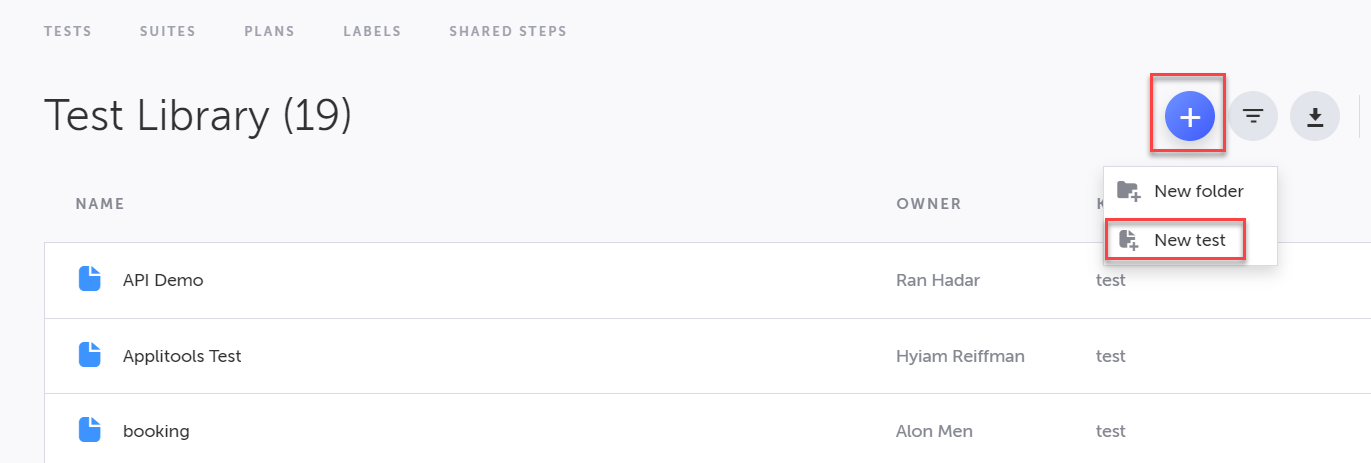The height and width of the screenshot is (463, 1371).
Task: Open the Suites tab
Action: (x=168, y=31)
